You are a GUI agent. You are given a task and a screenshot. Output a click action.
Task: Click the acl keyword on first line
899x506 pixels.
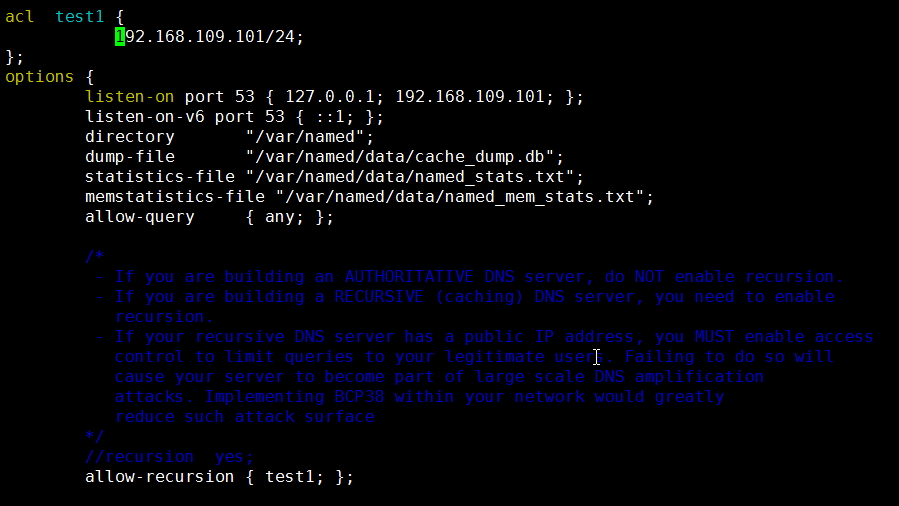(19, 17)
